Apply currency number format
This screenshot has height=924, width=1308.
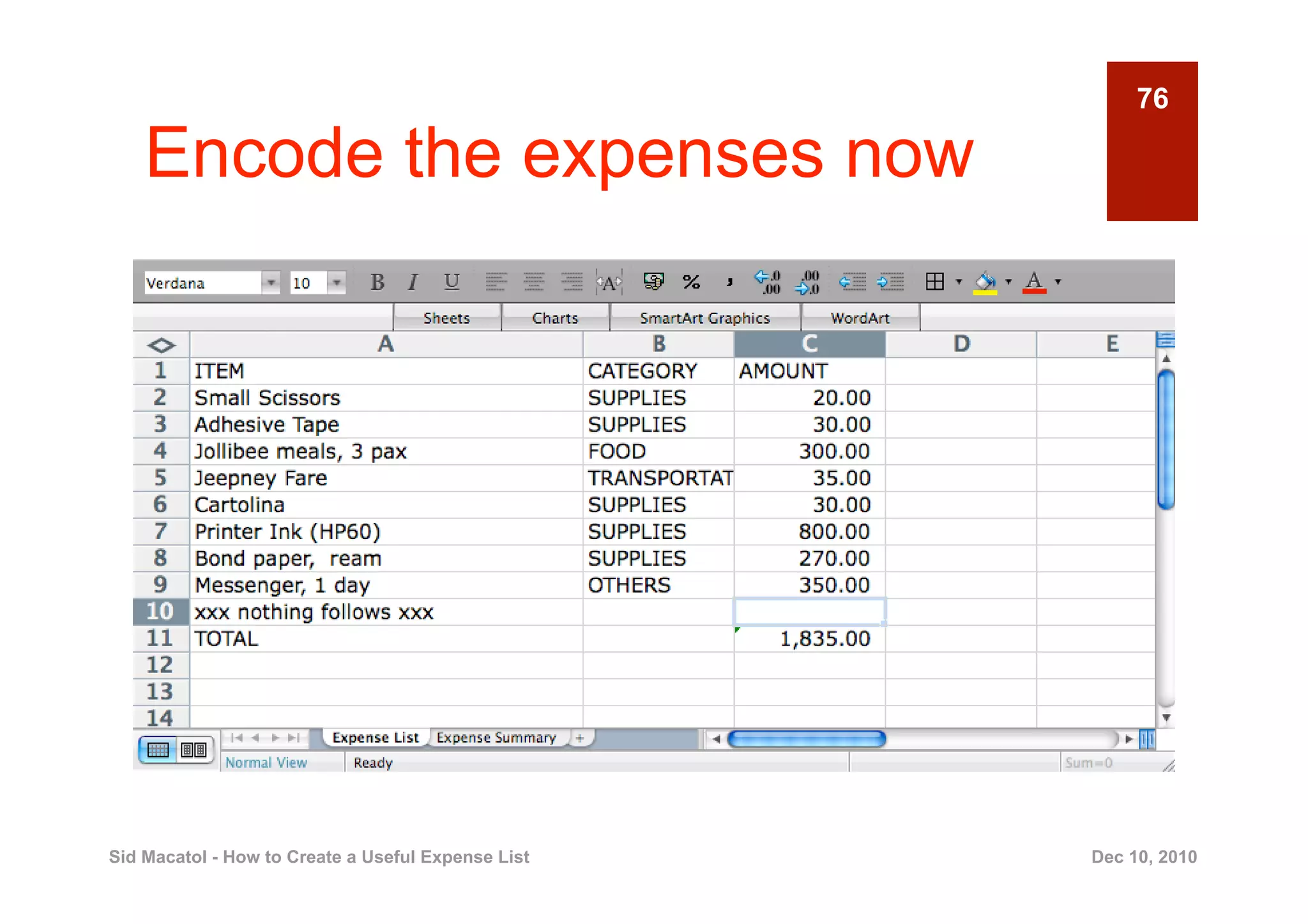(x=653, y=281)
